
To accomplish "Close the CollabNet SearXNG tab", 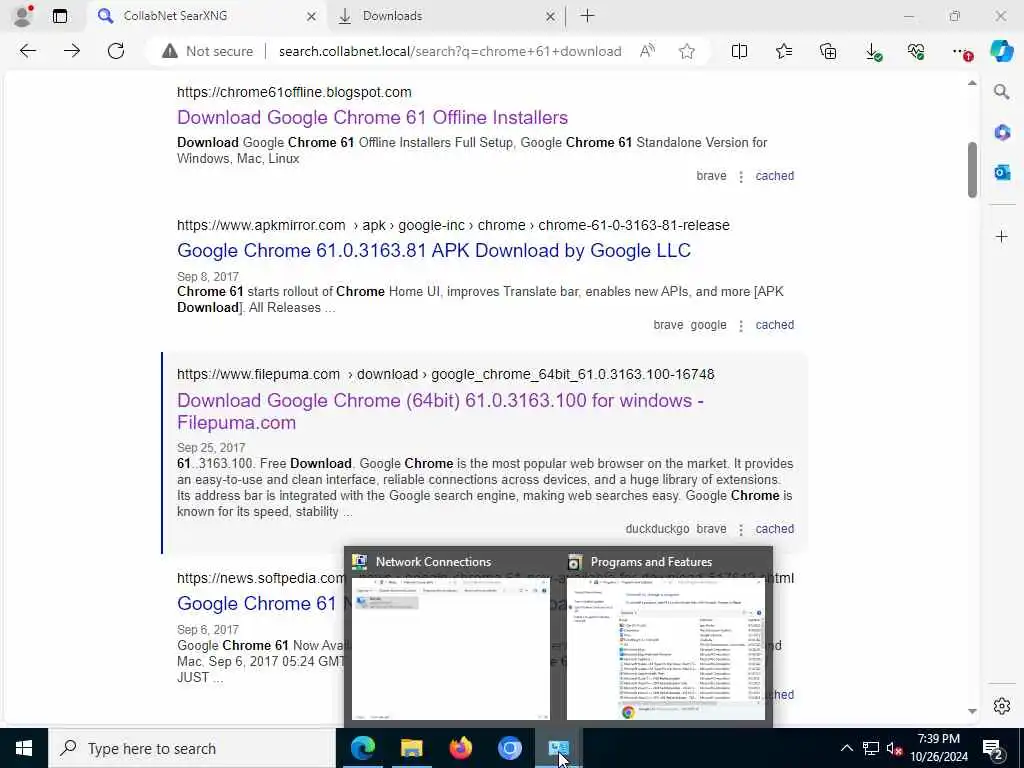I will click(312, 16).
